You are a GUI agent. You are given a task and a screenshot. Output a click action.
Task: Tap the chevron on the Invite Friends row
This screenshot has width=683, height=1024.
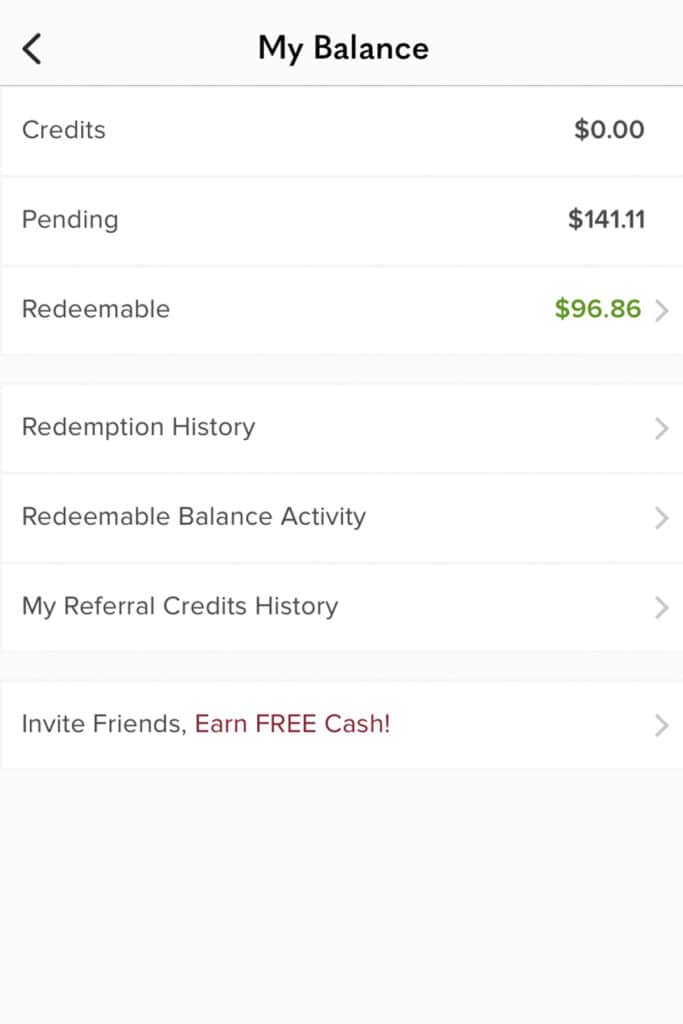661,725
